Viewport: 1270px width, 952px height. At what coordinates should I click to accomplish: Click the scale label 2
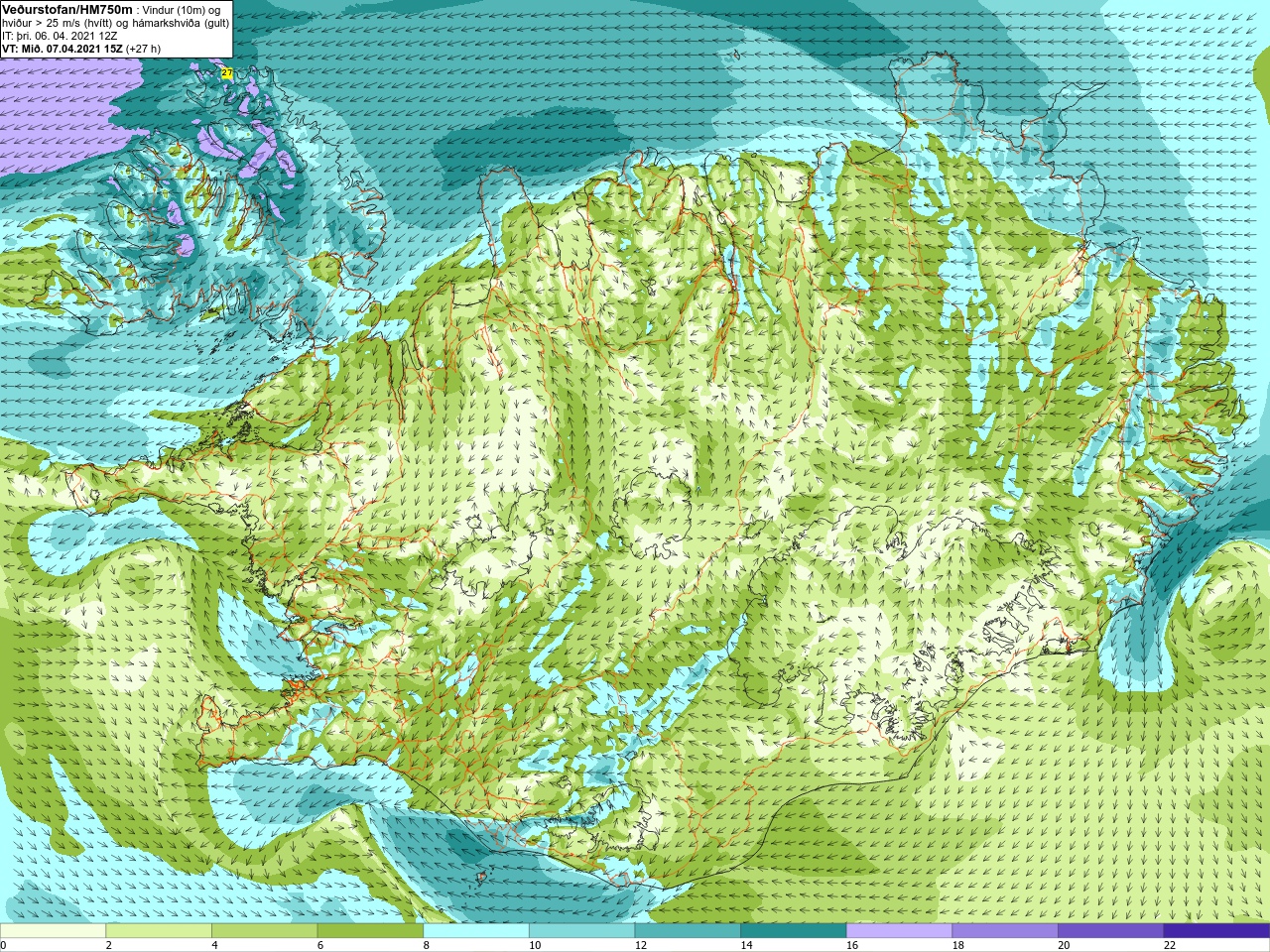[109, 945]
